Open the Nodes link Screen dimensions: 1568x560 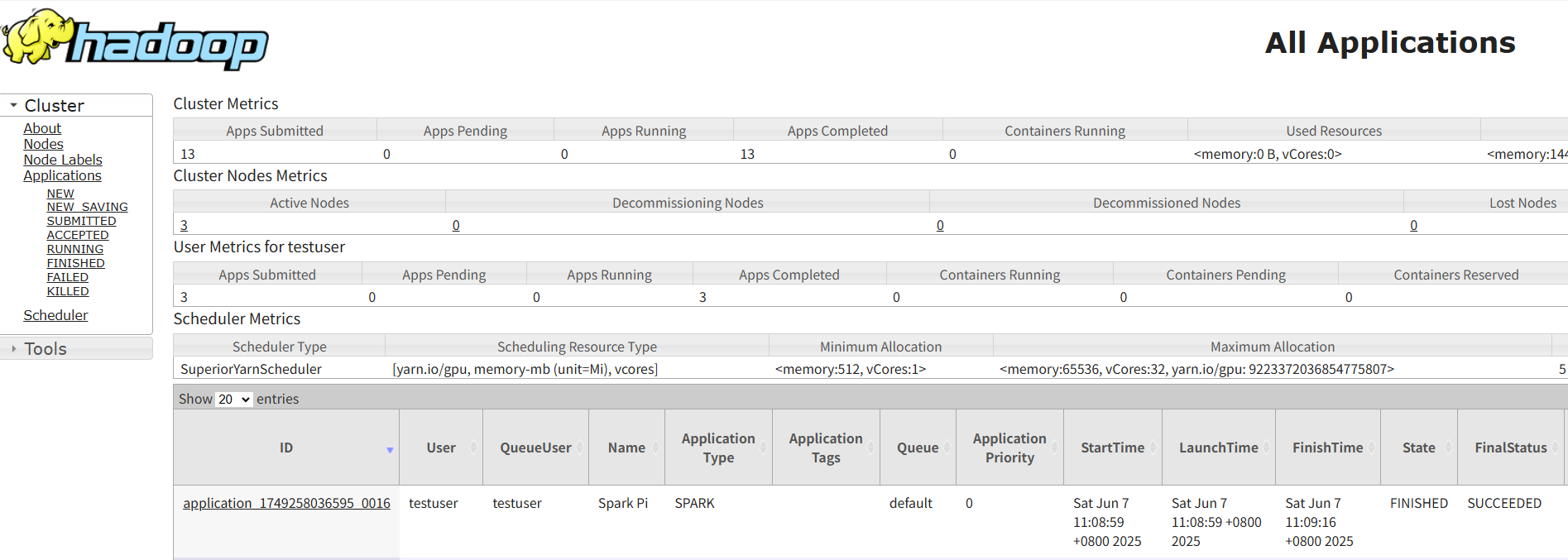43,144
